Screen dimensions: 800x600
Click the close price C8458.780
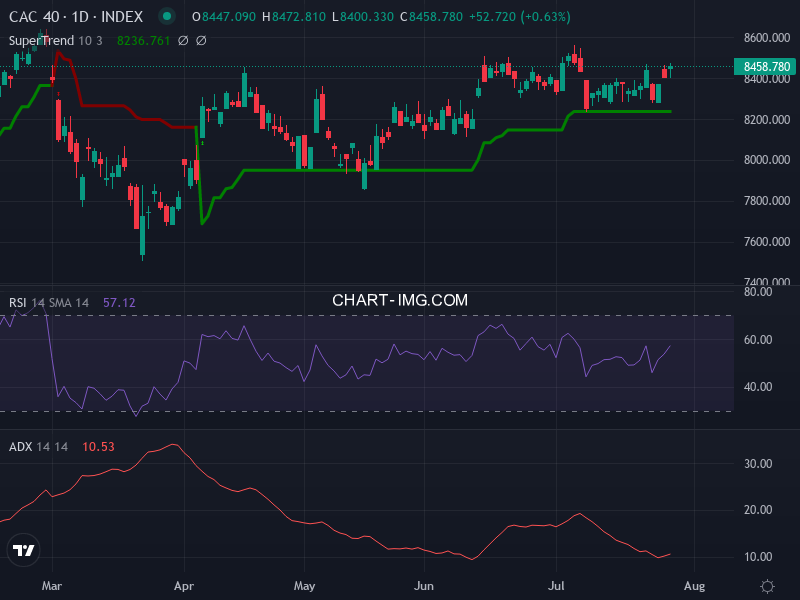tap(431, 17)
